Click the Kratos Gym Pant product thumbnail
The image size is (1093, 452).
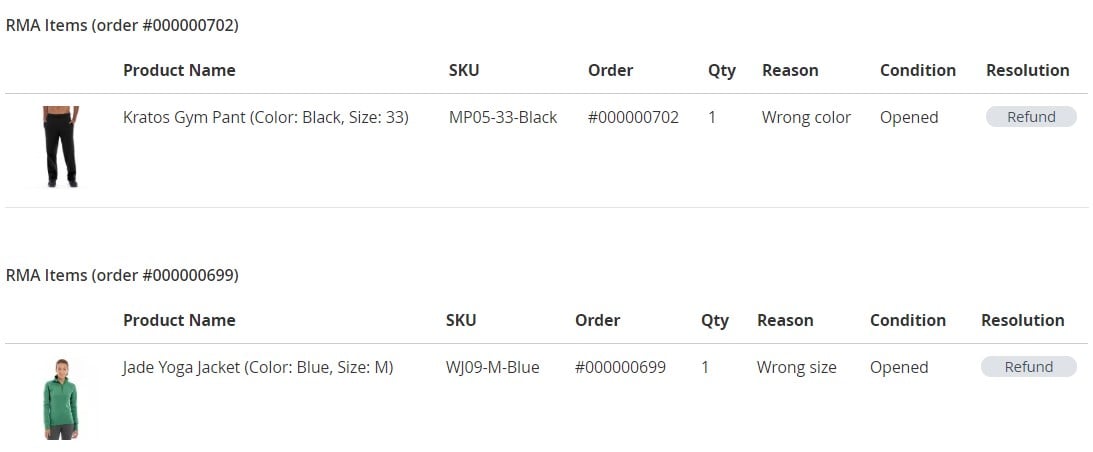[x=61, y=146]
